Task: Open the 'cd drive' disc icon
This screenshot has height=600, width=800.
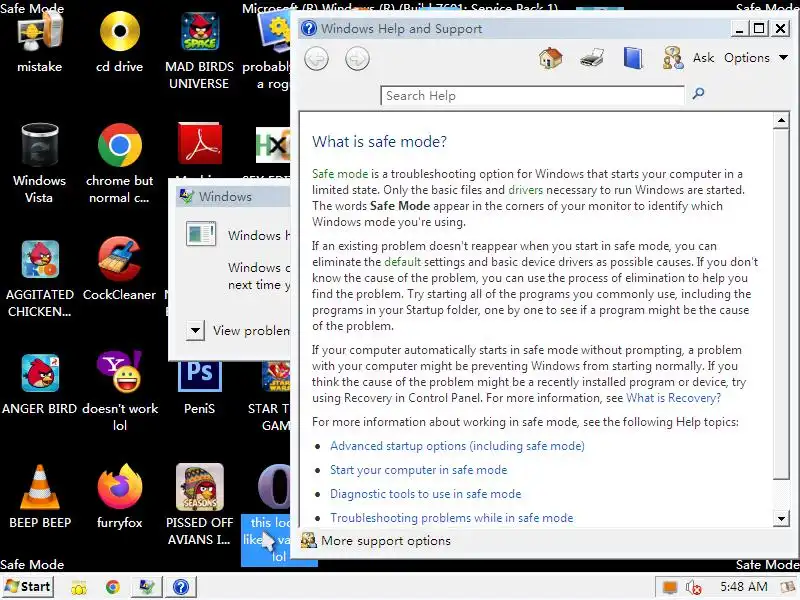Action: tap(119, 32)
